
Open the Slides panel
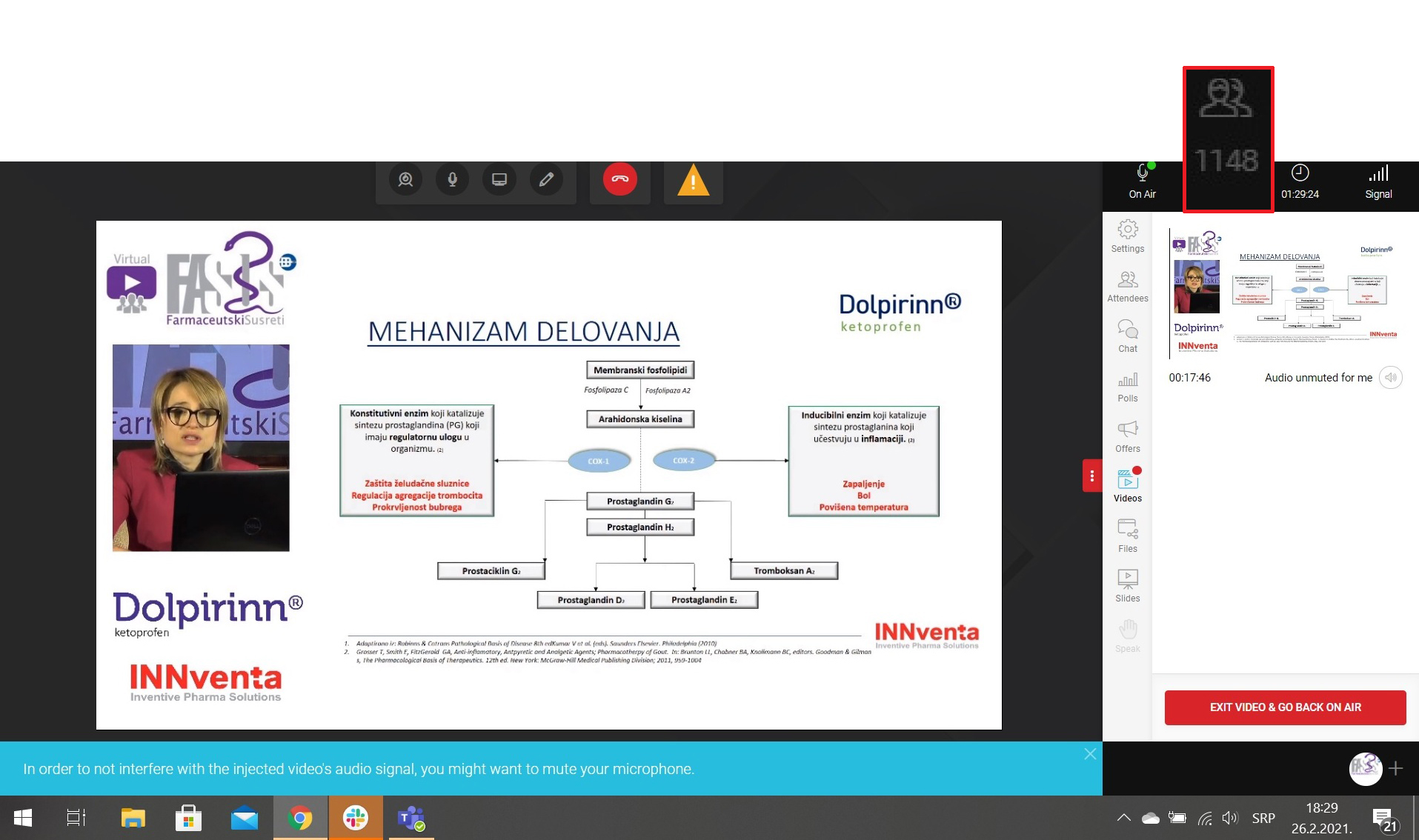(1127, 586)
